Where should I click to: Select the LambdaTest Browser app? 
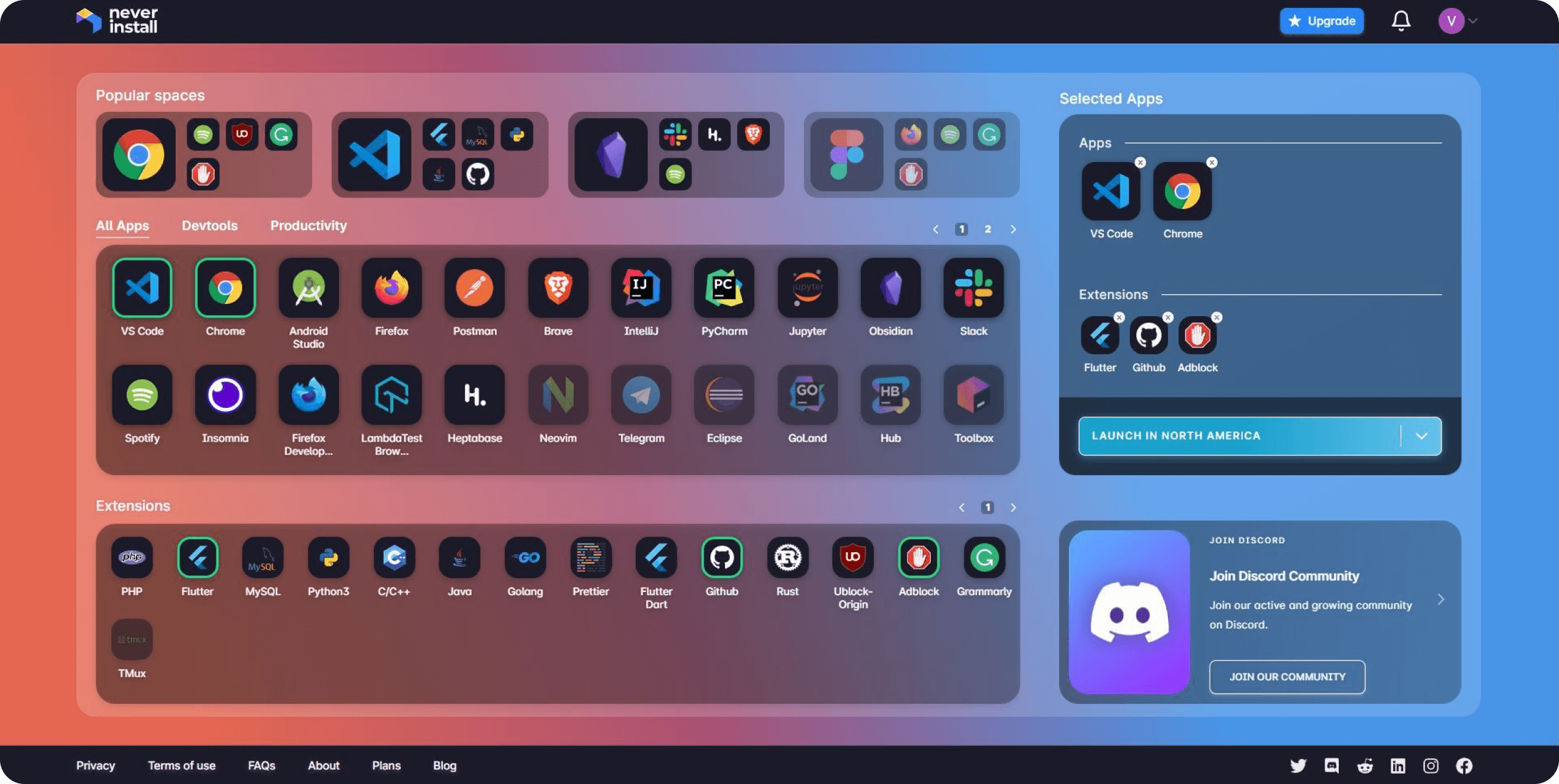coord(392,395)
